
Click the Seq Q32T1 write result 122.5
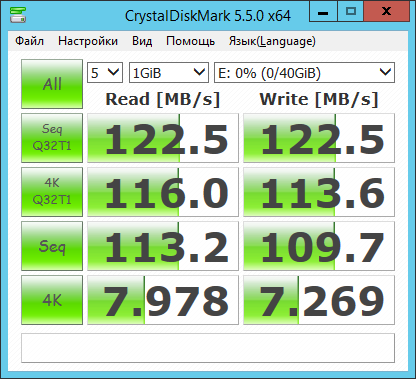[319, 138]
